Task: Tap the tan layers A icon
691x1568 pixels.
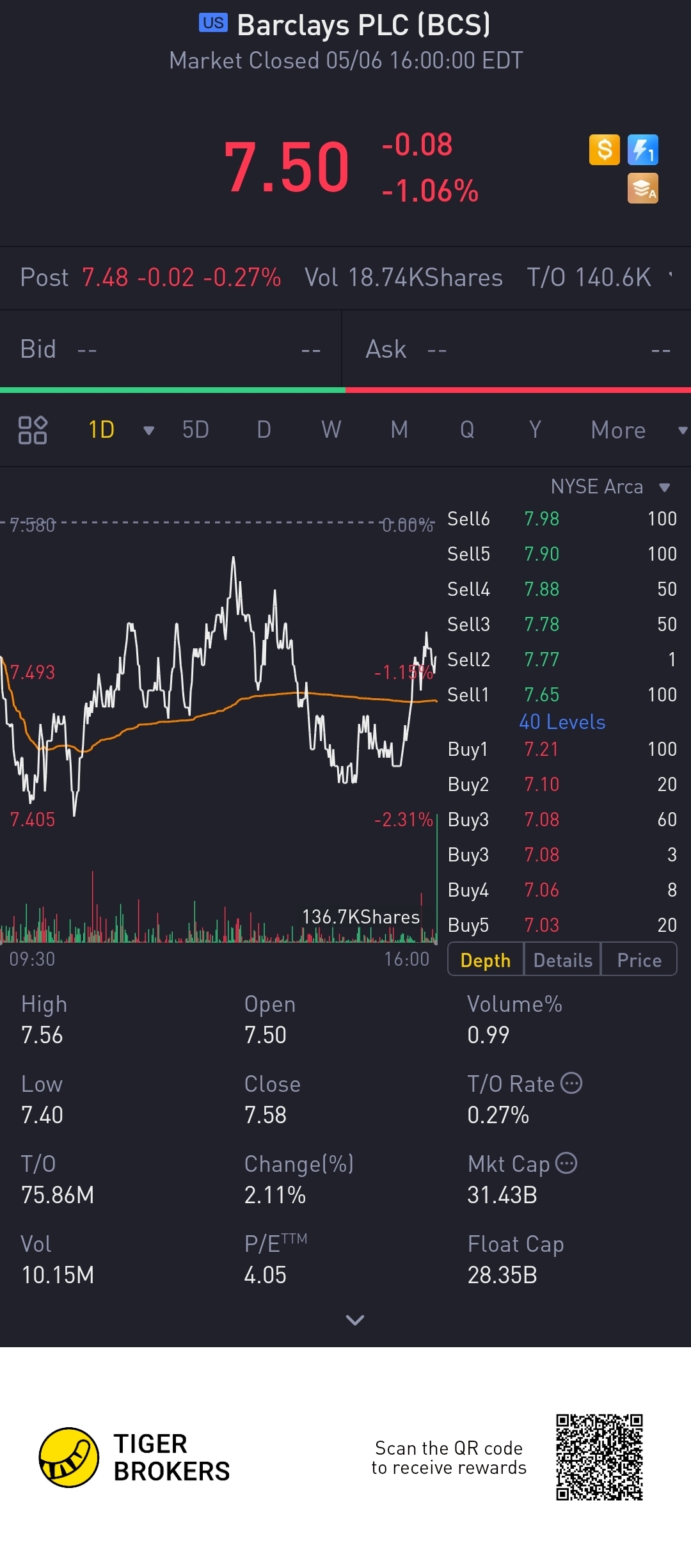Action: click(643, 189)
